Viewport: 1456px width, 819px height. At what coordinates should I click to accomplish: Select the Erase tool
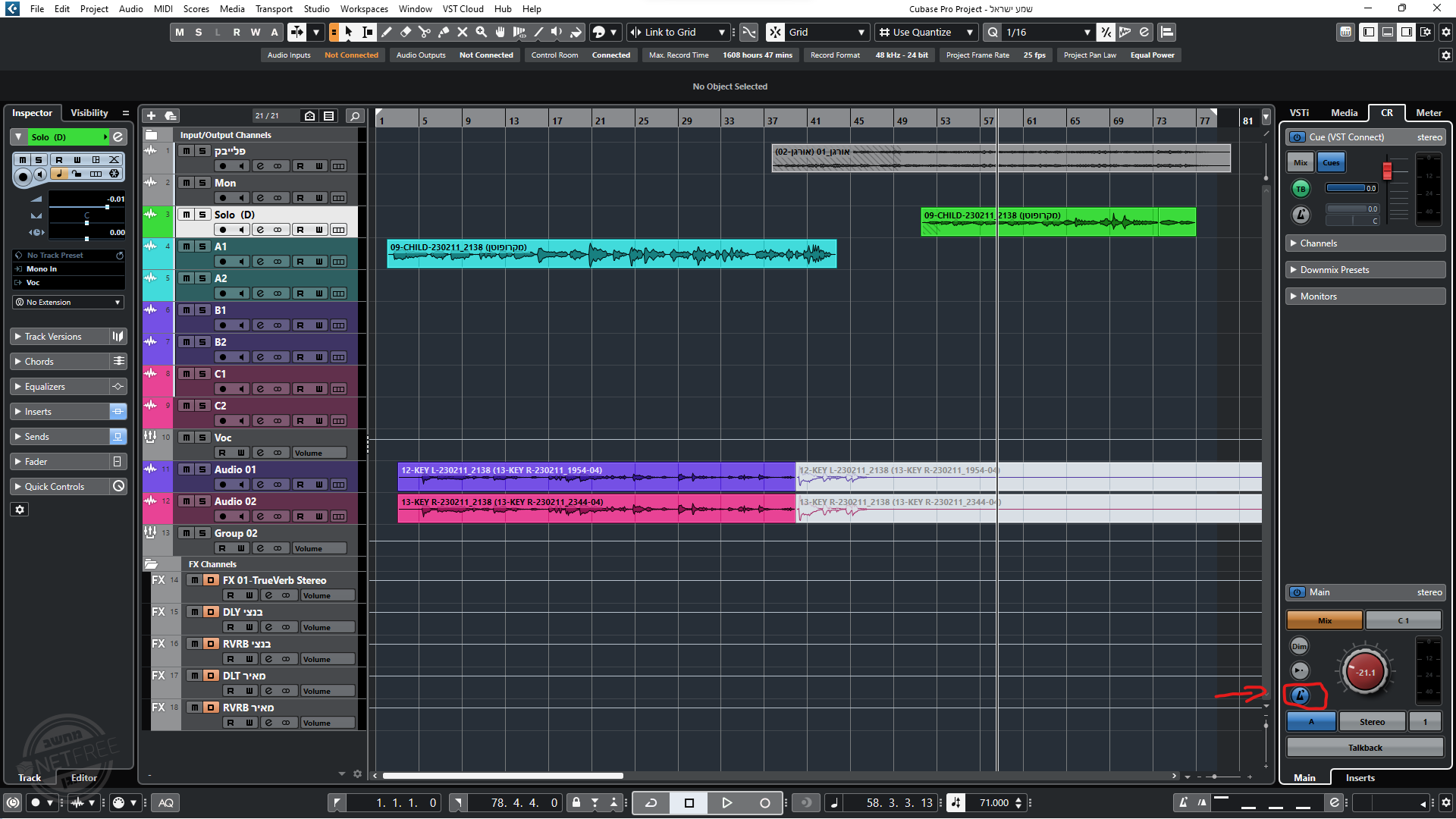coord(406,32)
